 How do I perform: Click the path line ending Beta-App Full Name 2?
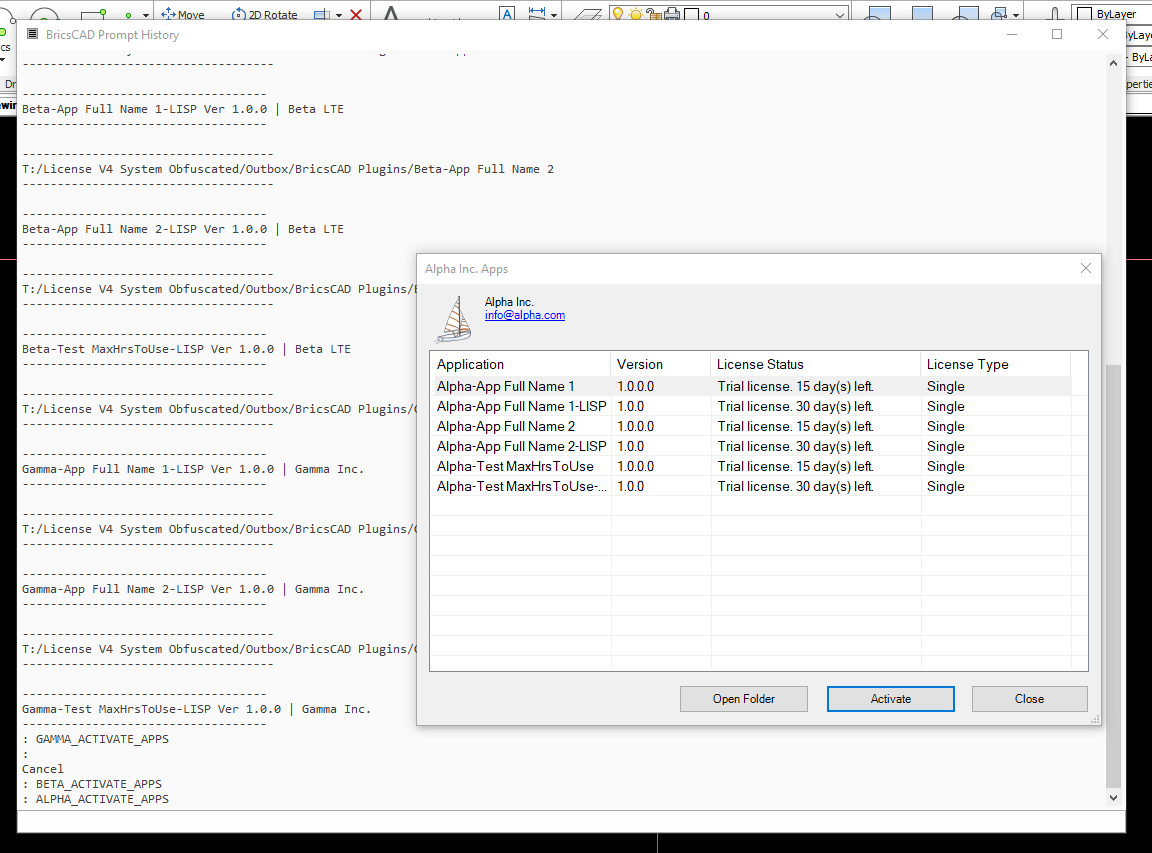coord(288,169)
